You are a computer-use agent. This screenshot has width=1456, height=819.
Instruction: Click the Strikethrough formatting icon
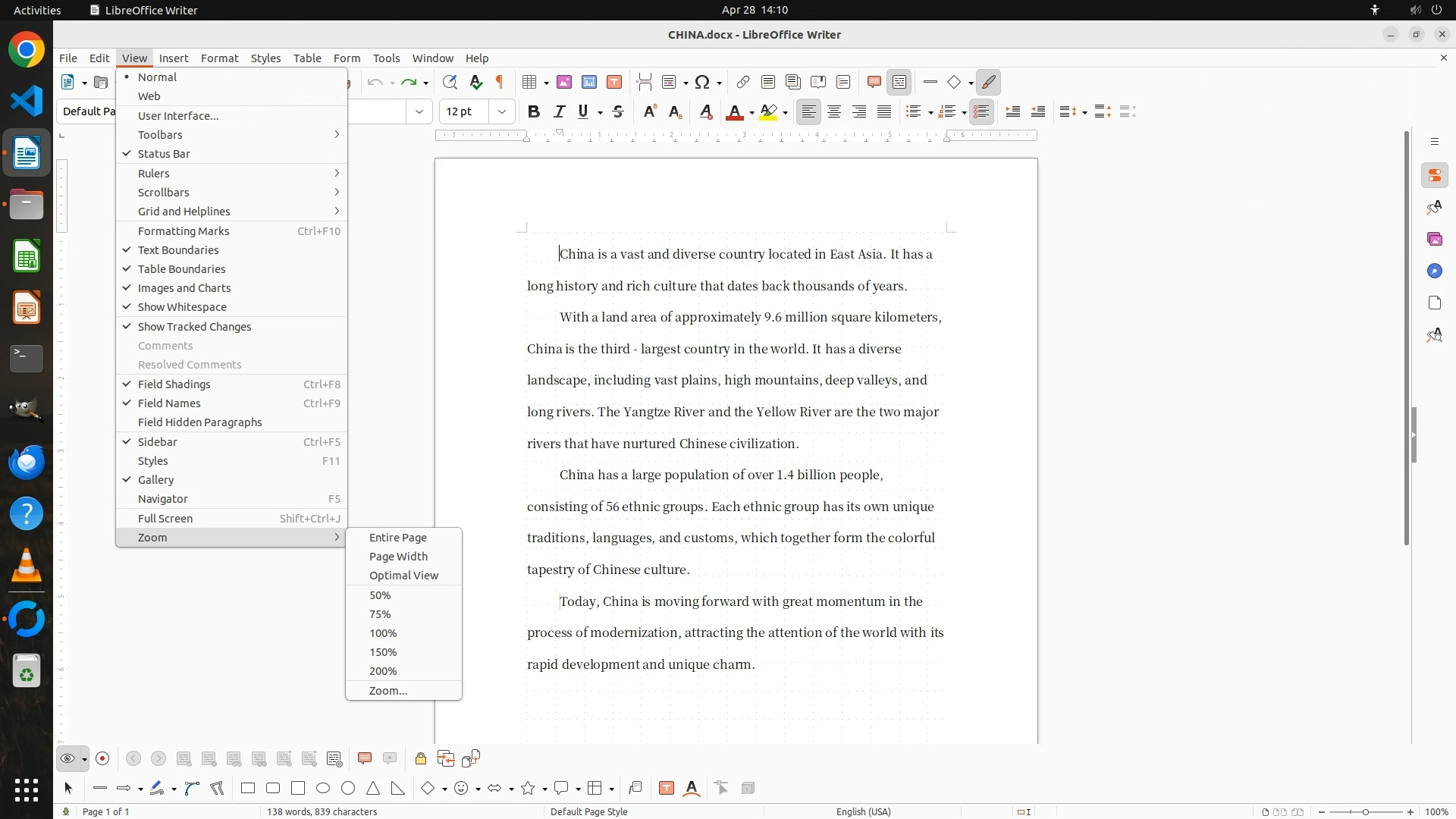tap(618, 112)
